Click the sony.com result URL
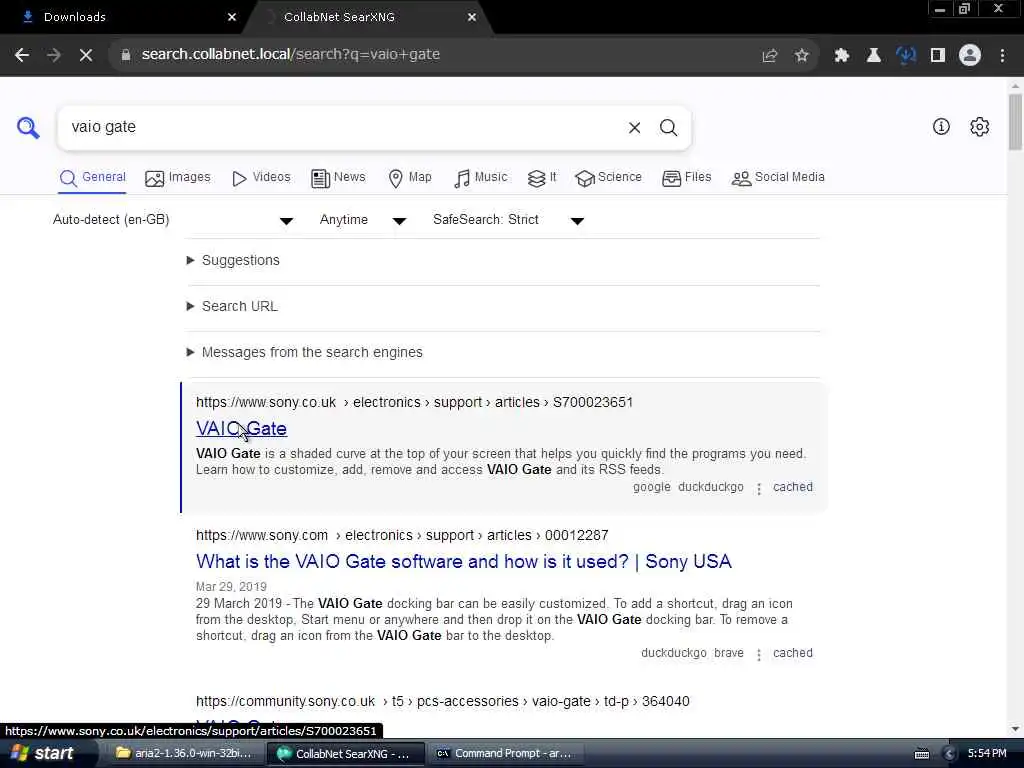1024x768 pixels. pyautogui.click(x=402, y=536)
